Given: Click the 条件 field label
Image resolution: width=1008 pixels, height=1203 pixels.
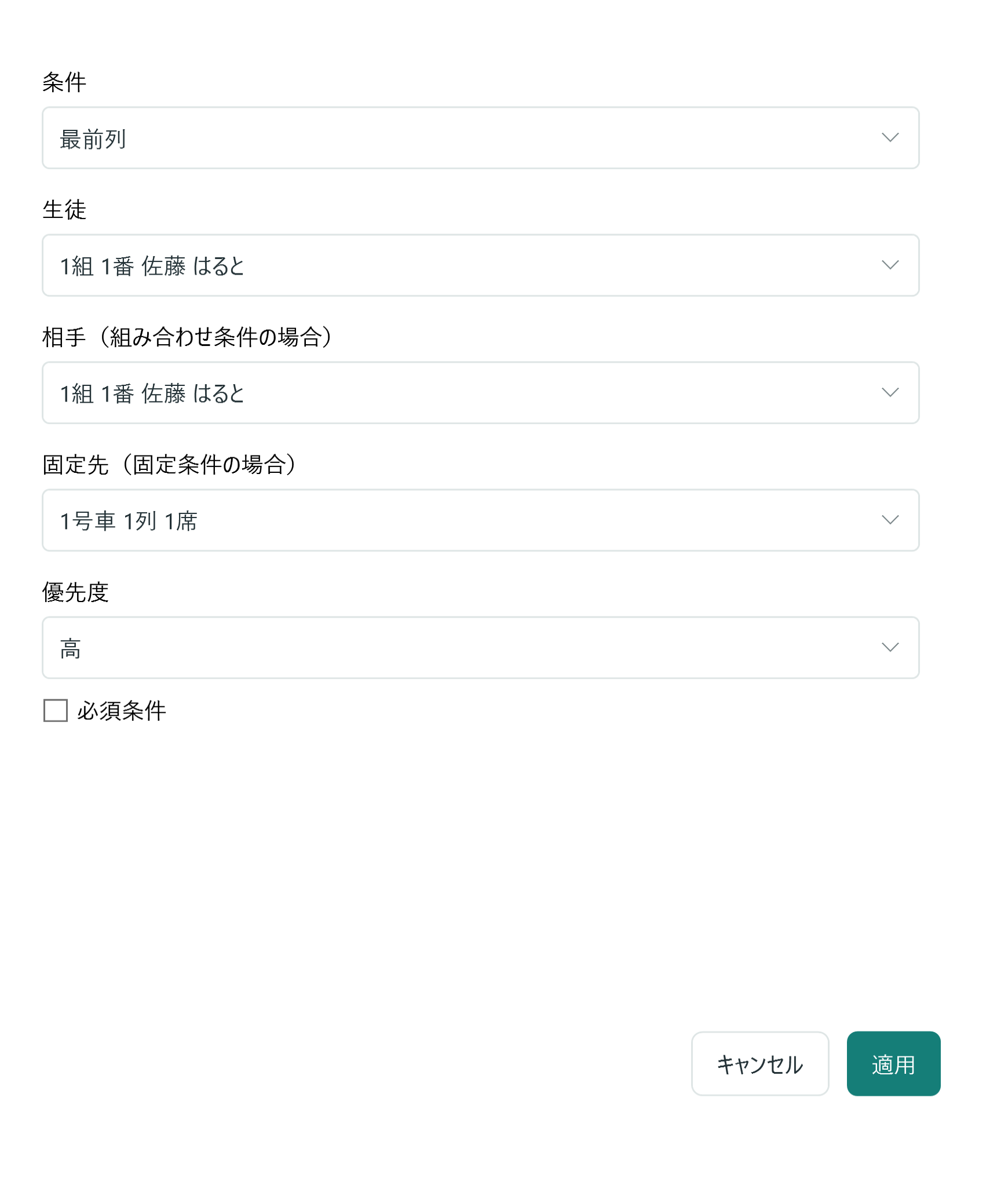Looking at the screenshot, I should (64, 82).
